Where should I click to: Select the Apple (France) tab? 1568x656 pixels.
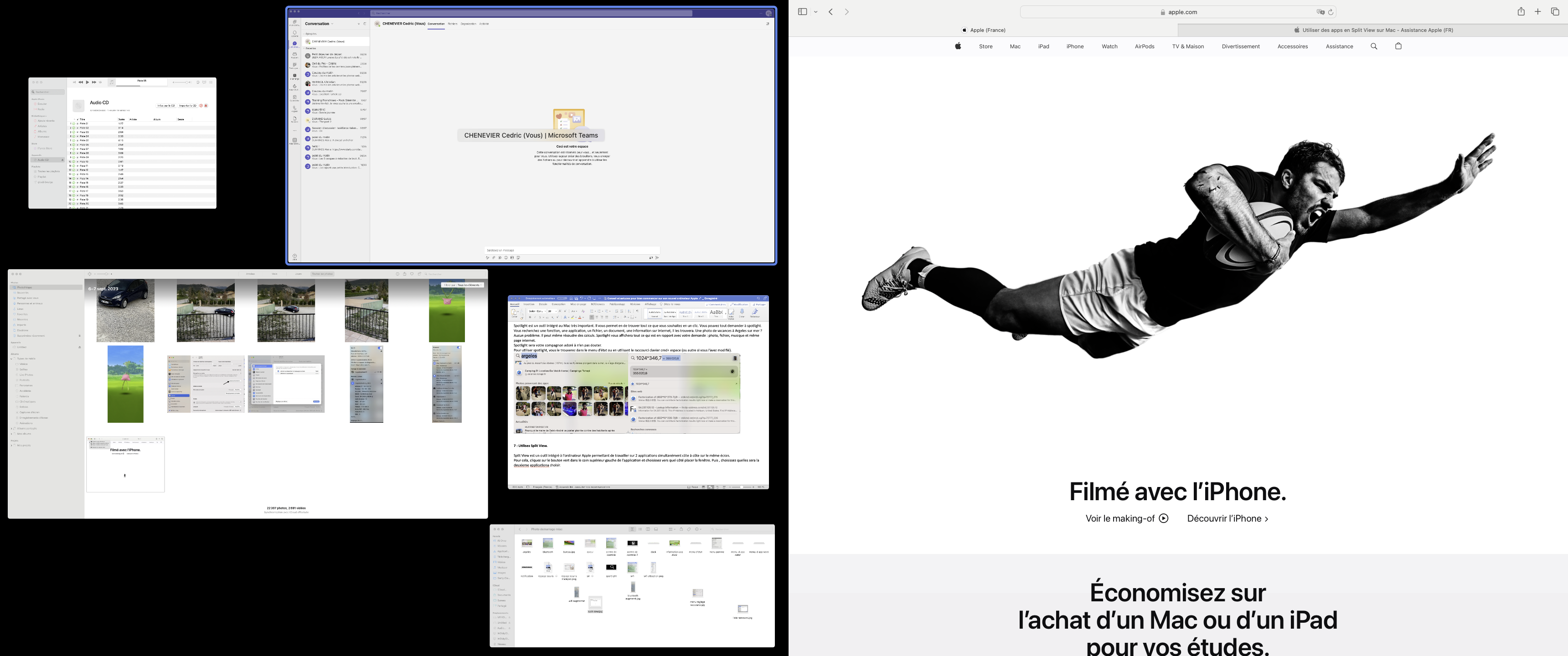pos(983,30)
